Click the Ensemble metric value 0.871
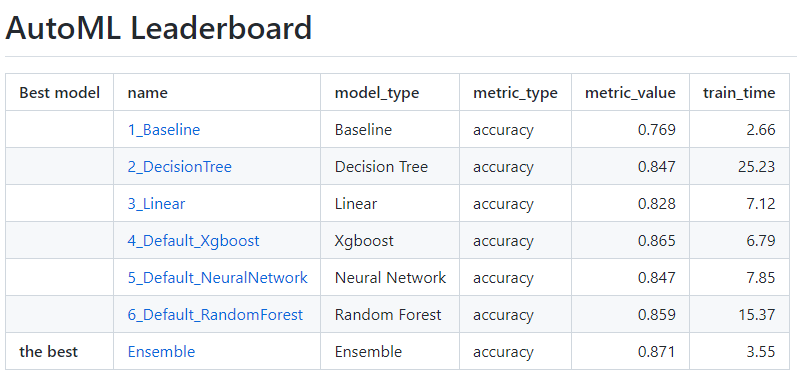 point(657,352)
